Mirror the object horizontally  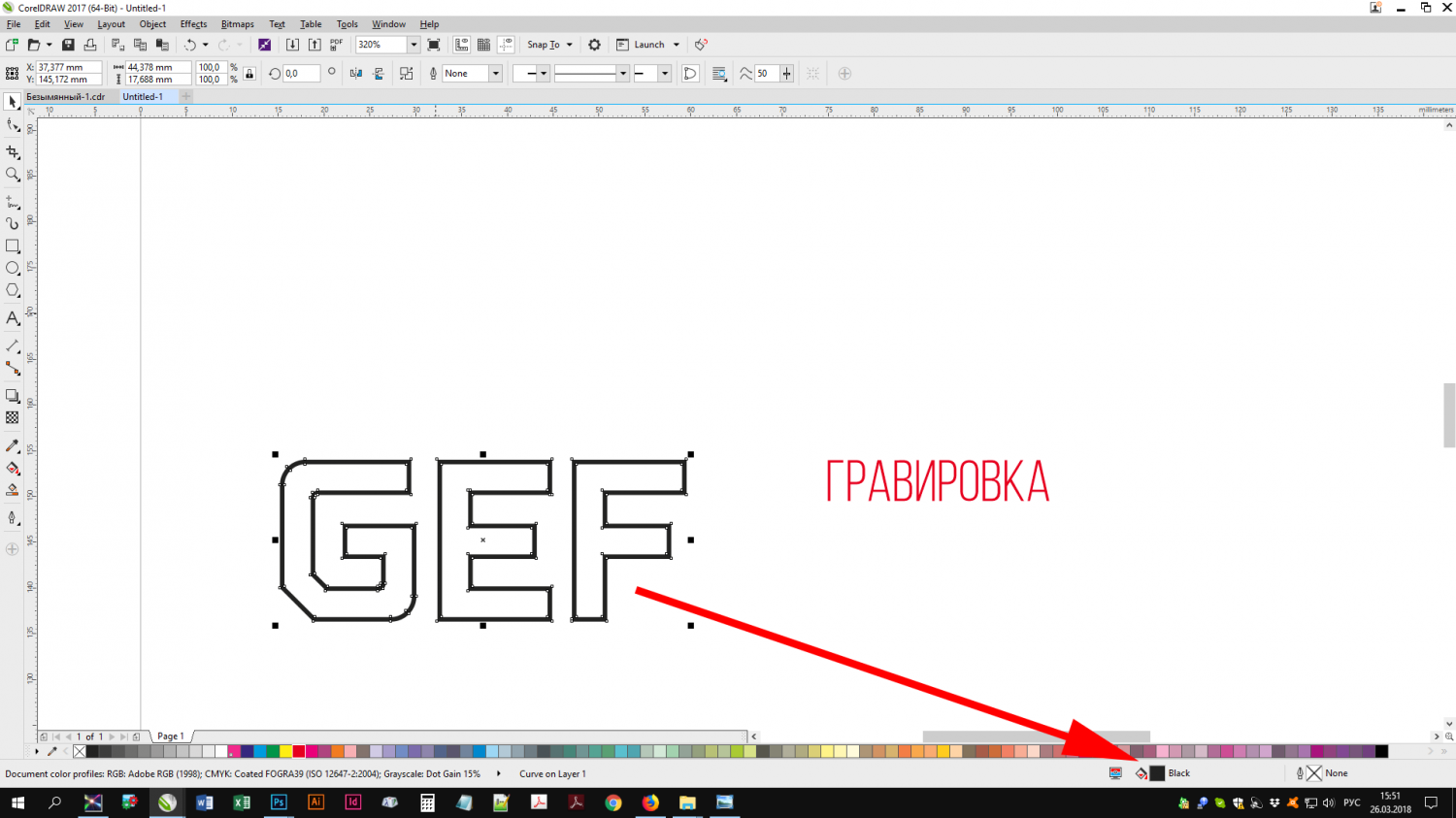tap(356, 74)
